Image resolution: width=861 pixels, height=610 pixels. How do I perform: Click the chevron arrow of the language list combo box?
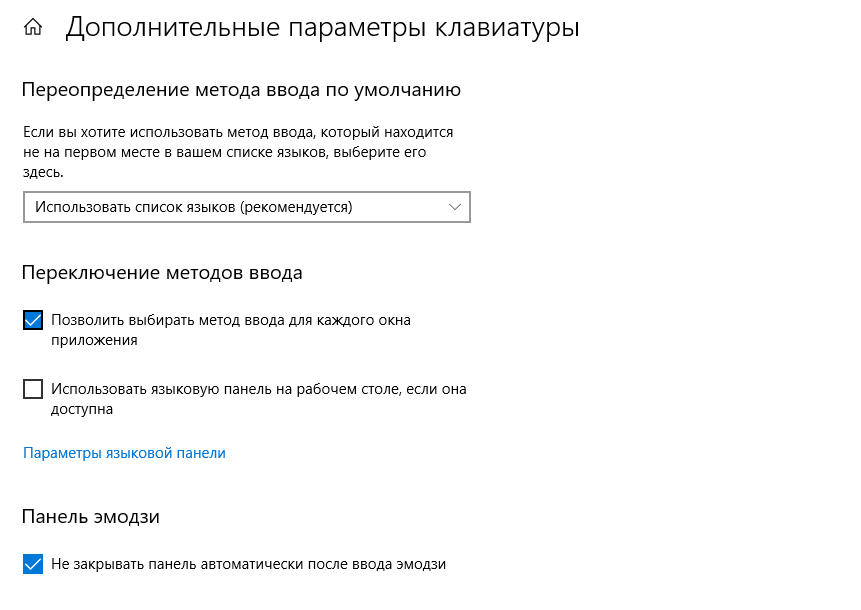point(455,207)
